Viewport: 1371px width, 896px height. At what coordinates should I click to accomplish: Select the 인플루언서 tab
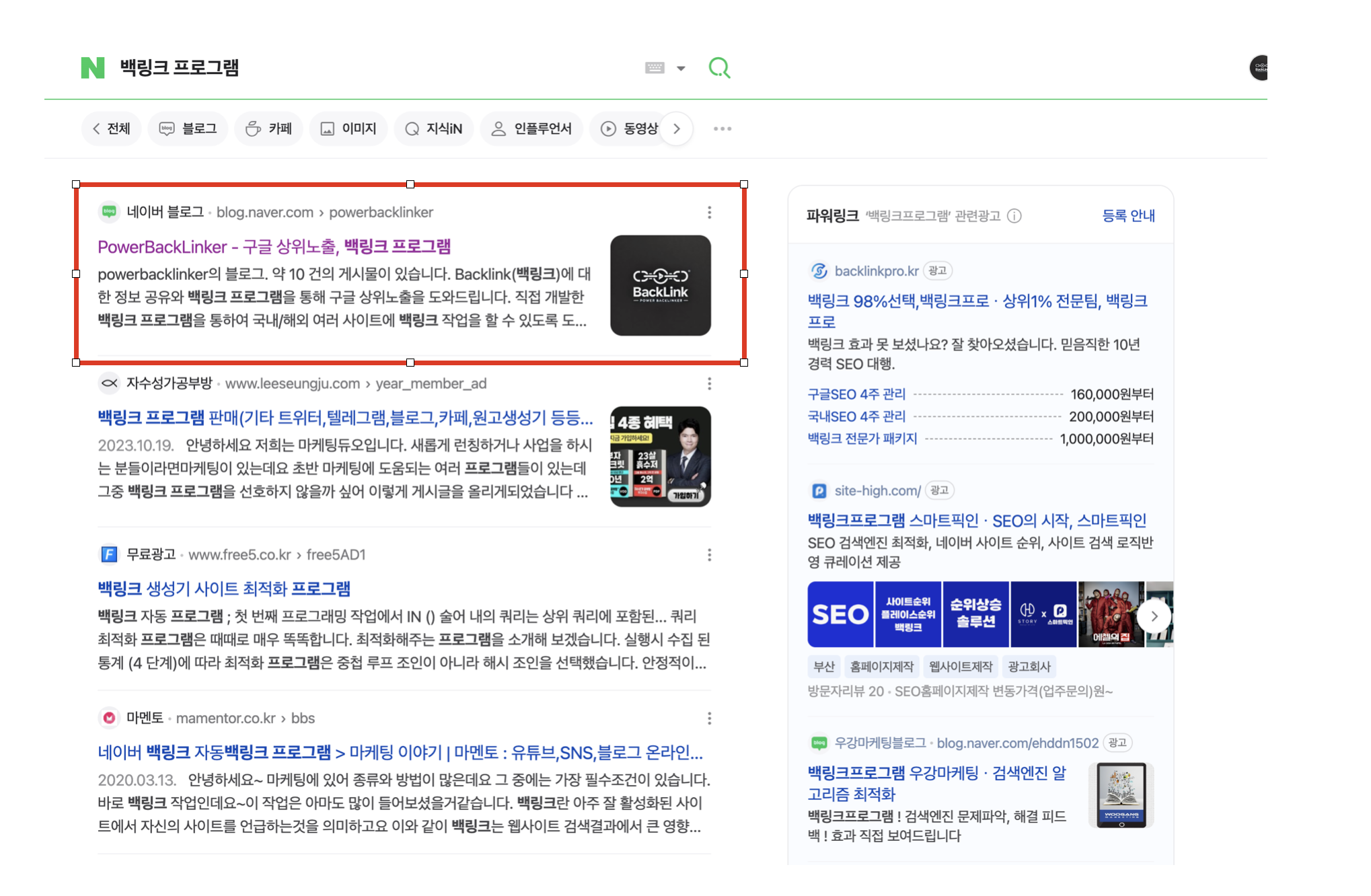pos(531,128)
